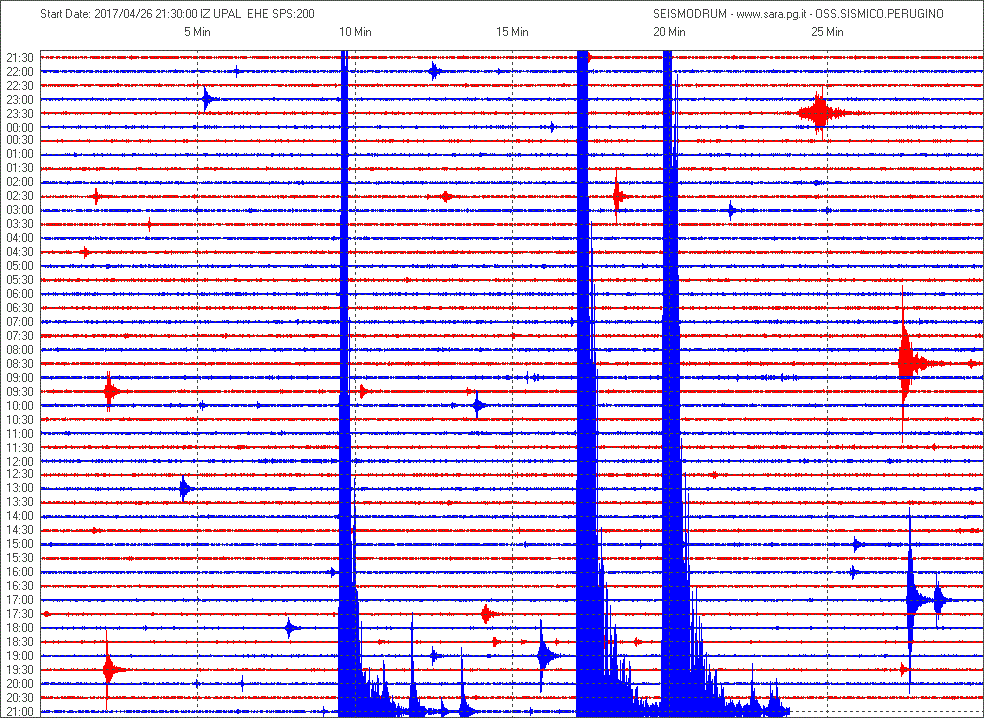Click the 23:30 trace time label
The width and height of the screenshot is (984, 718).
(x=19, y=113)
